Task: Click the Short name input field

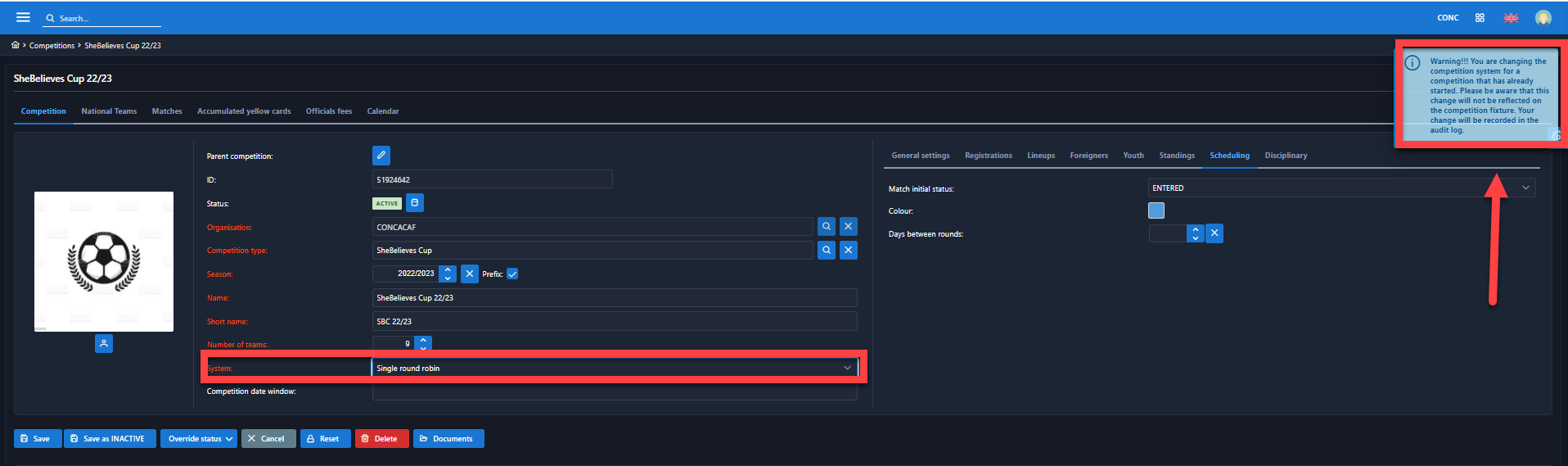Action: point(614,322)
